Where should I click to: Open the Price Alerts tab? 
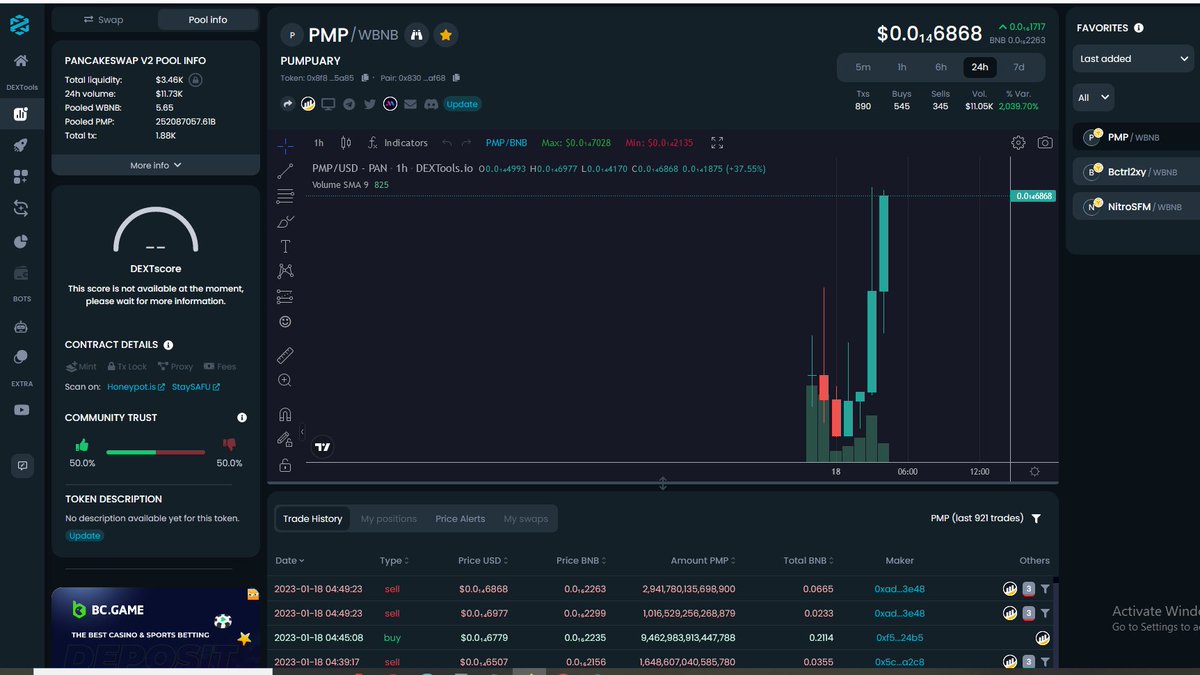coord(460,518)
